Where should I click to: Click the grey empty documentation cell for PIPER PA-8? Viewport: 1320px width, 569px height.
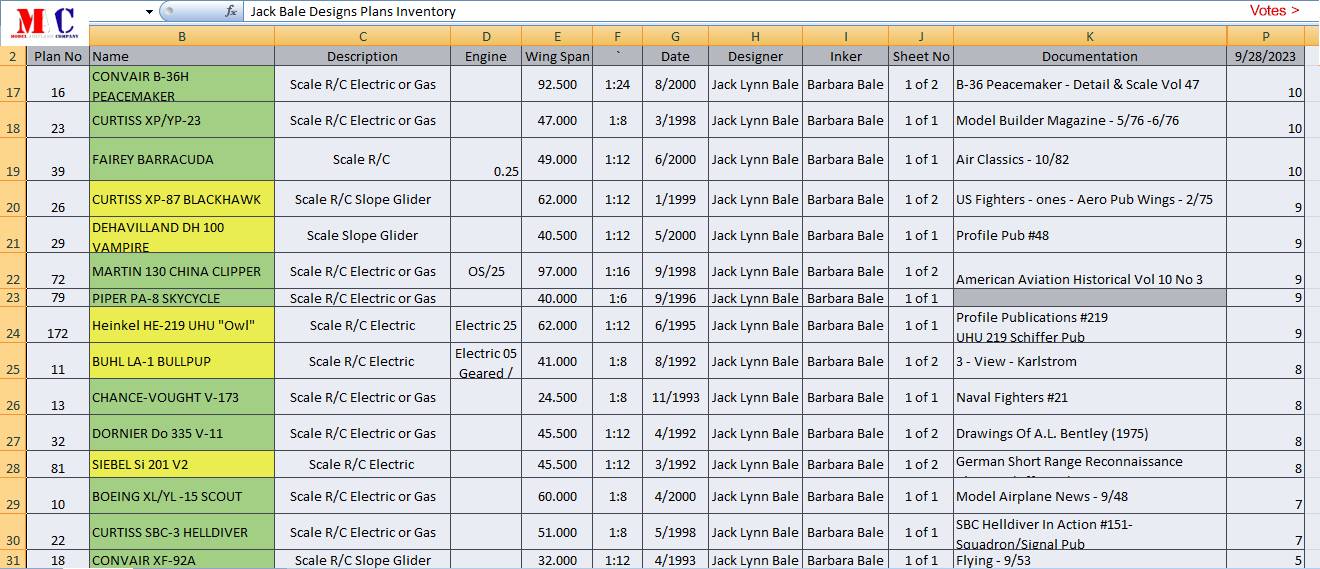1090,298
